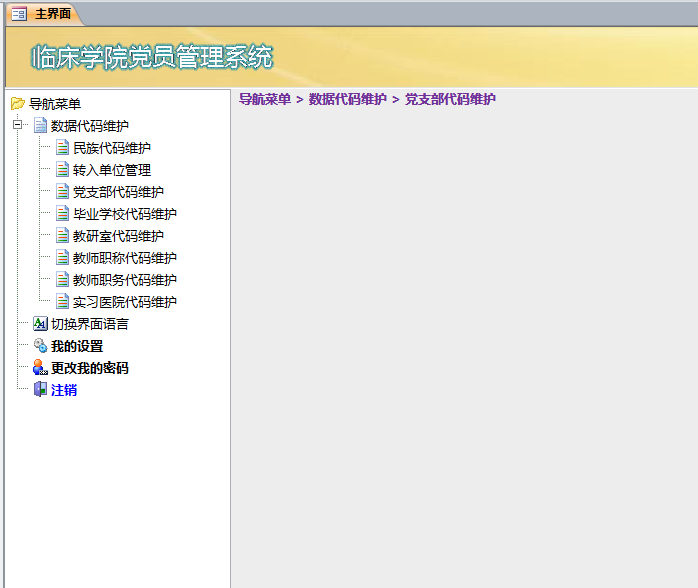The height and width of the screenshot is (588, 698).
Task: Click the icon beside 实习医院代码维护
Action: 62,302
